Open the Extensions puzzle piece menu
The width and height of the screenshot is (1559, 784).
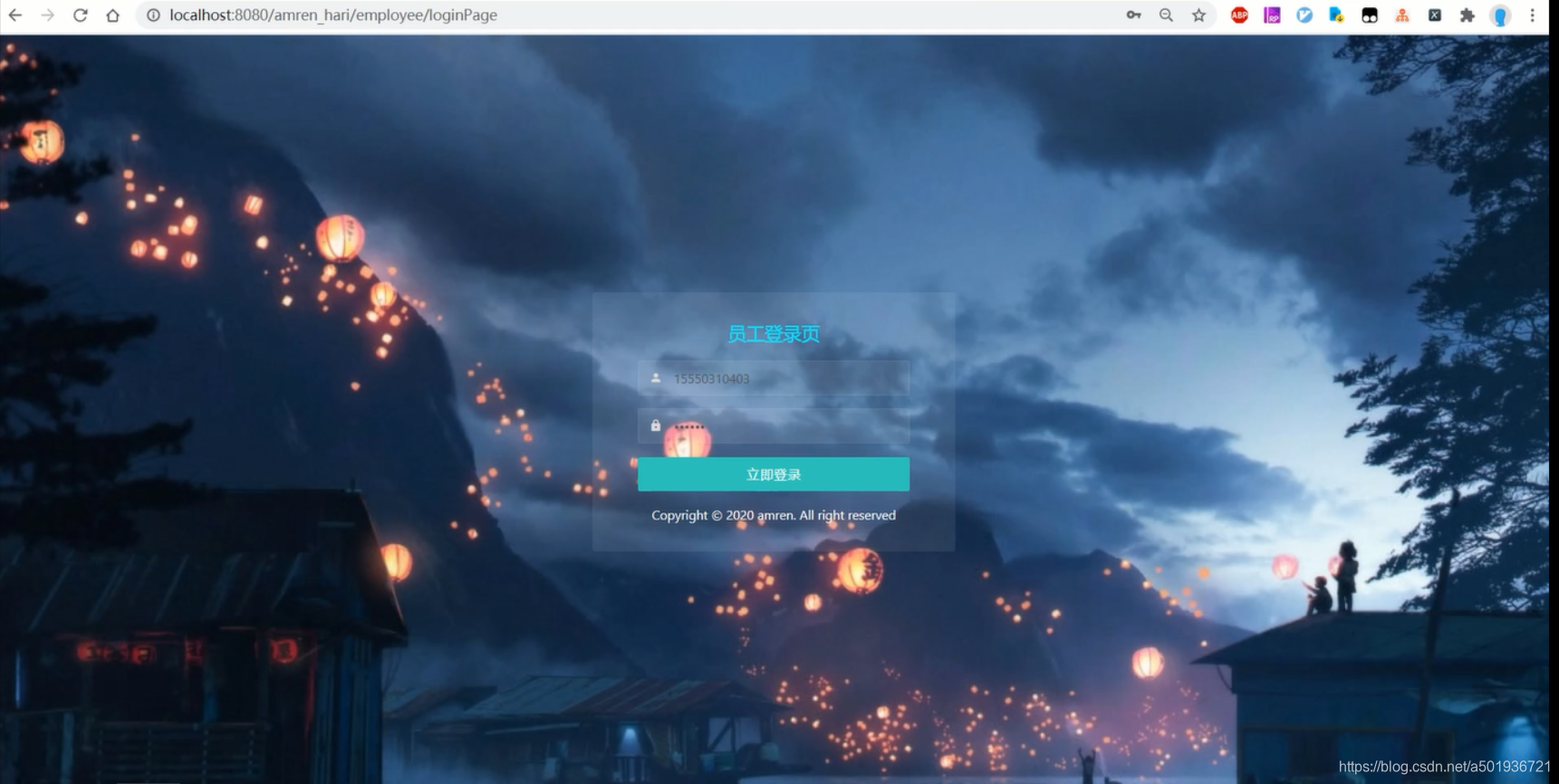[x=1468, y=15]
